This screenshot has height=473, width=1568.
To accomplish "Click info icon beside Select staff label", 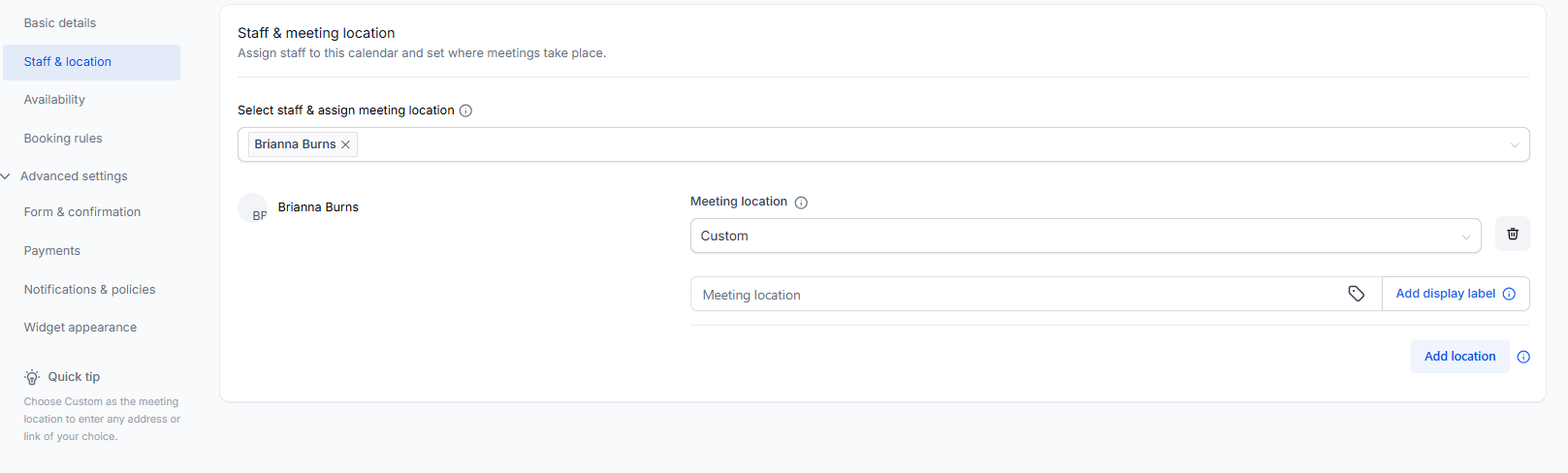I will tap(465, 110).
